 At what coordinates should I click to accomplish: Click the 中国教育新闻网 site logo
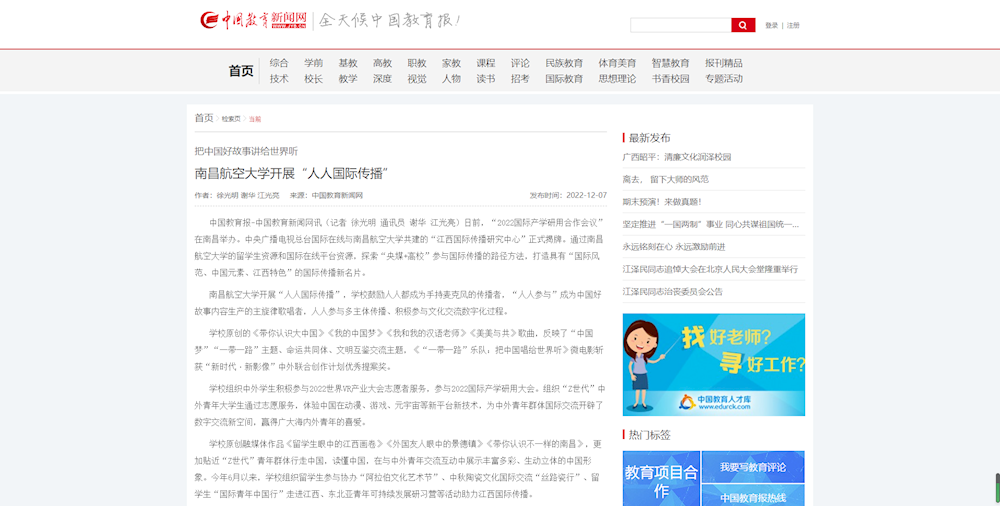coord(253,21)
